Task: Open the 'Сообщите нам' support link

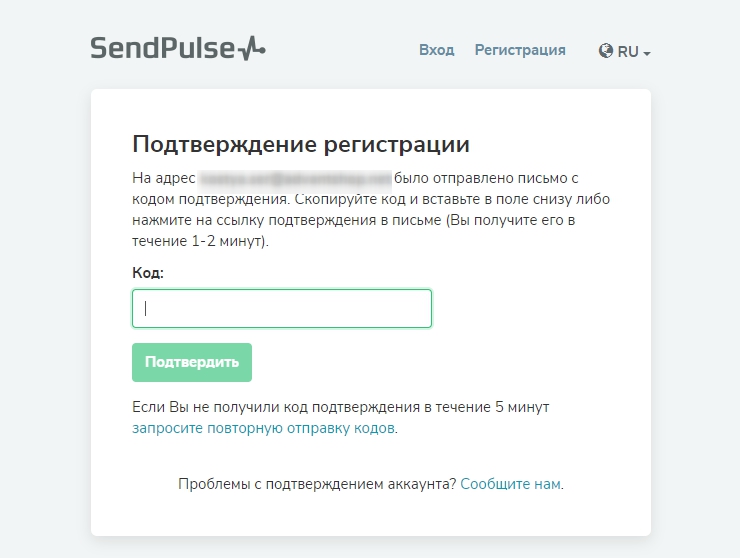Action: tap(510, 484)
